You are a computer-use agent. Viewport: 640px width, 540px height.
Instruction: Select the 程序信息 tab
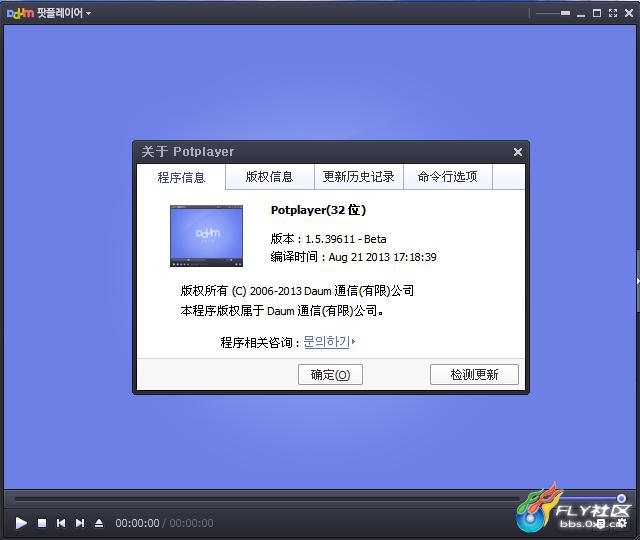click(181, 177)
